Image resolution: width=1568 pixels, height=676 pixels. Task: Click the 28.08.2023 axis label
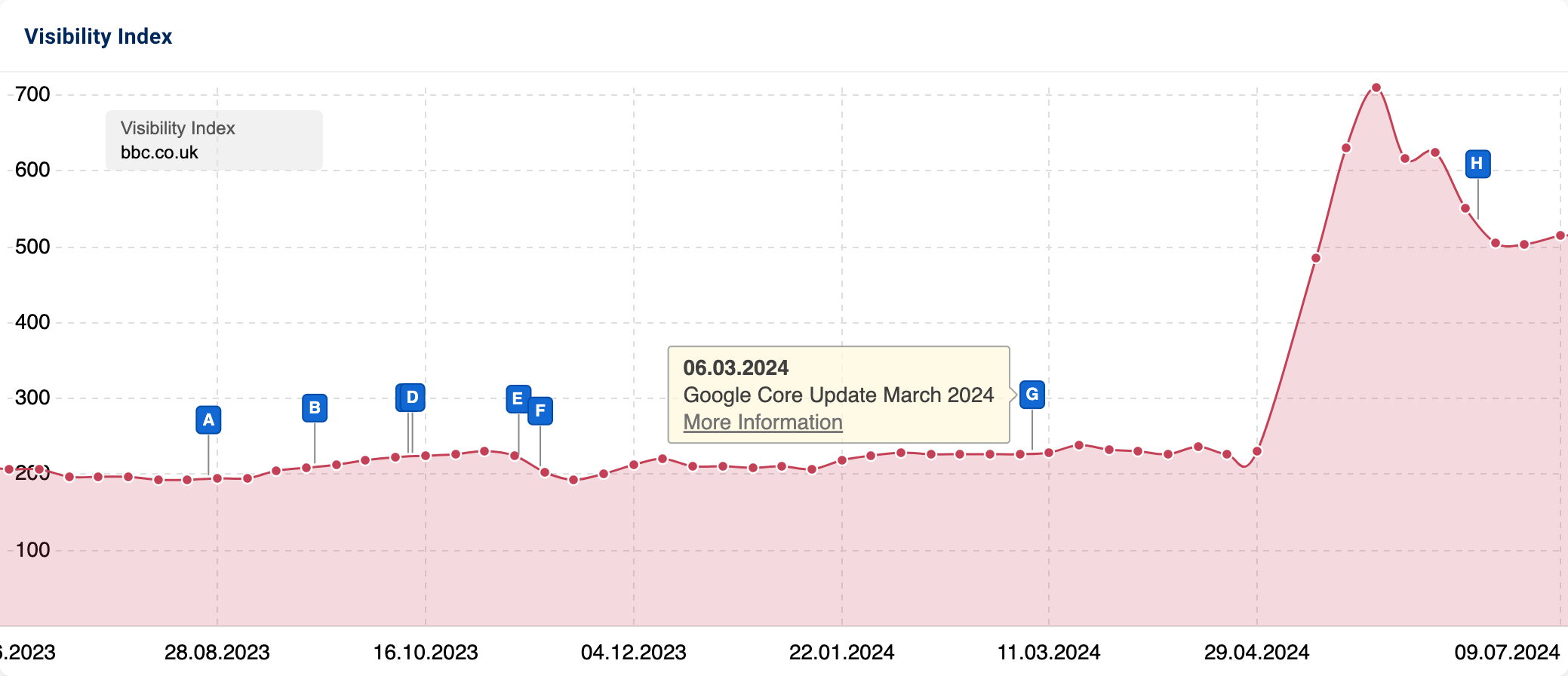(217, 653)
